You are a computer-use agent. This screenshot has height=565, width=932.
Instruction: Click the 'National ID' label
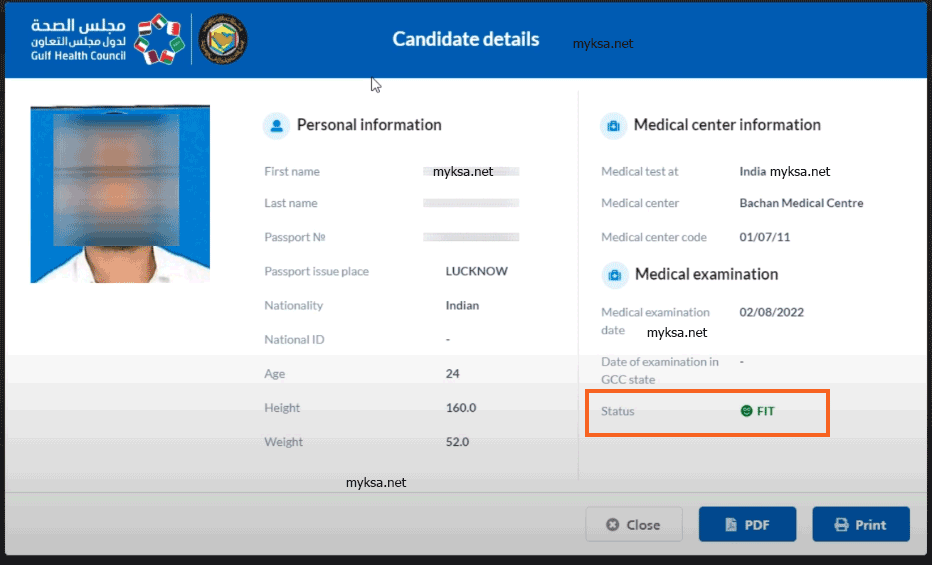[294, 340]
